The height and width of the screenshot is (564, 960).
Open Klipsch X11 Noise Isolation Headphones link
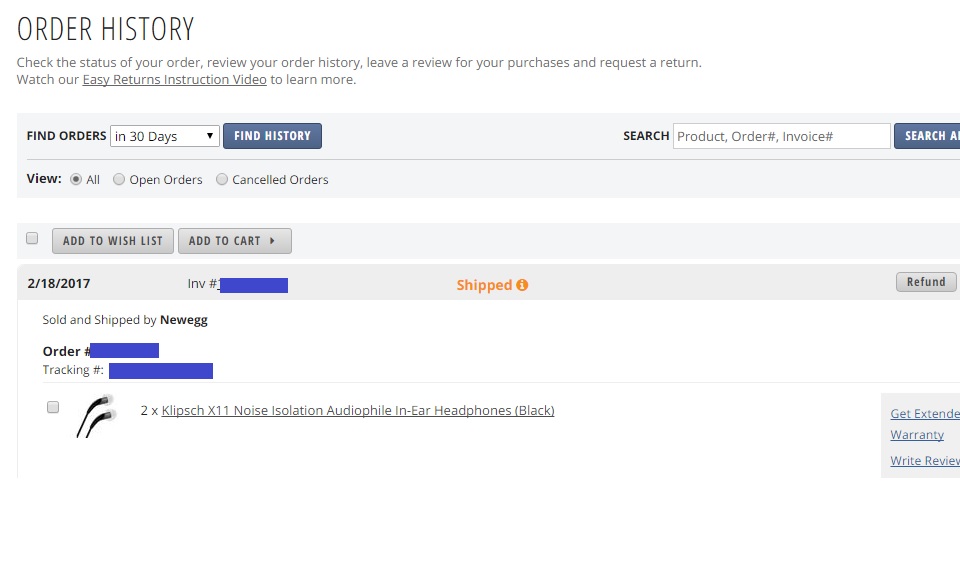[358, 410]
